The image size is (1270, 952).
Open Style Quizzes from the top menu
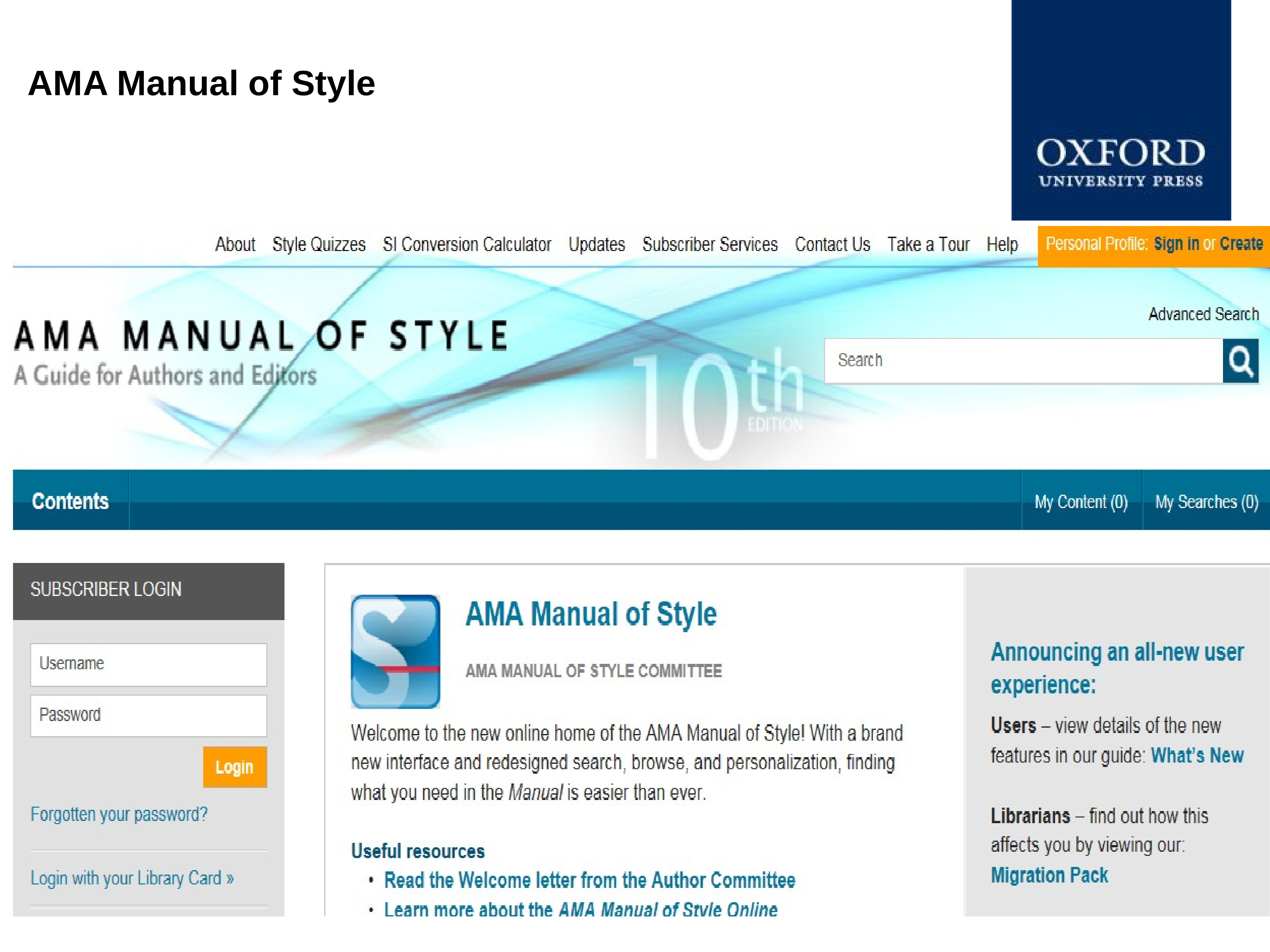pos(319,244)
